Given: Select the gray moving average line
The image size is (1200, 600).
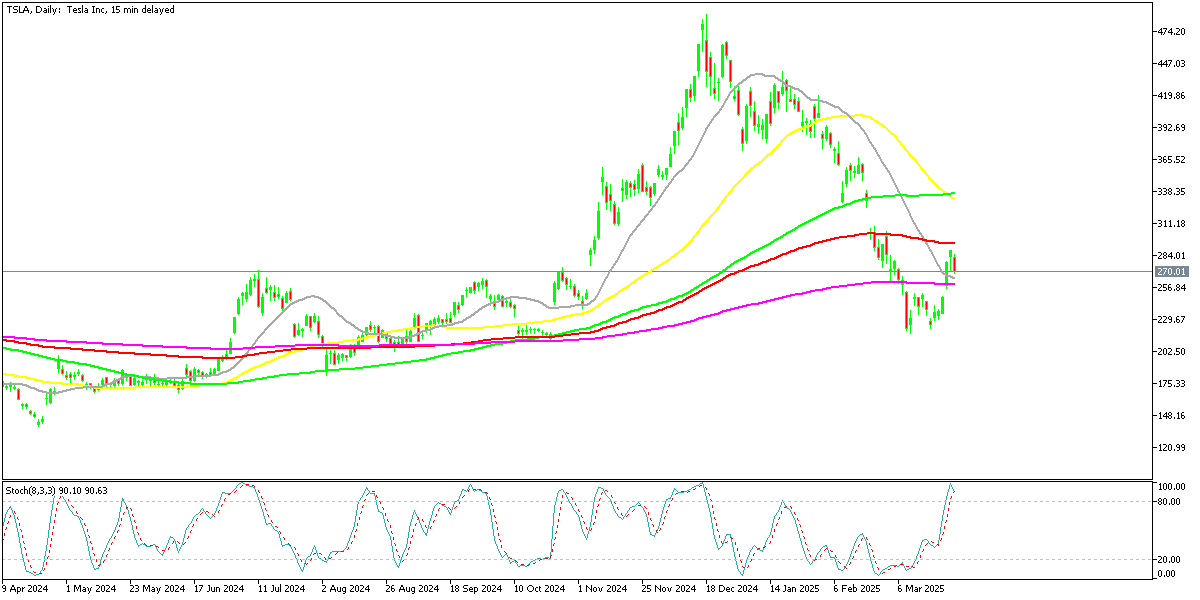Looking at the screenshot, I should point(760,73).
